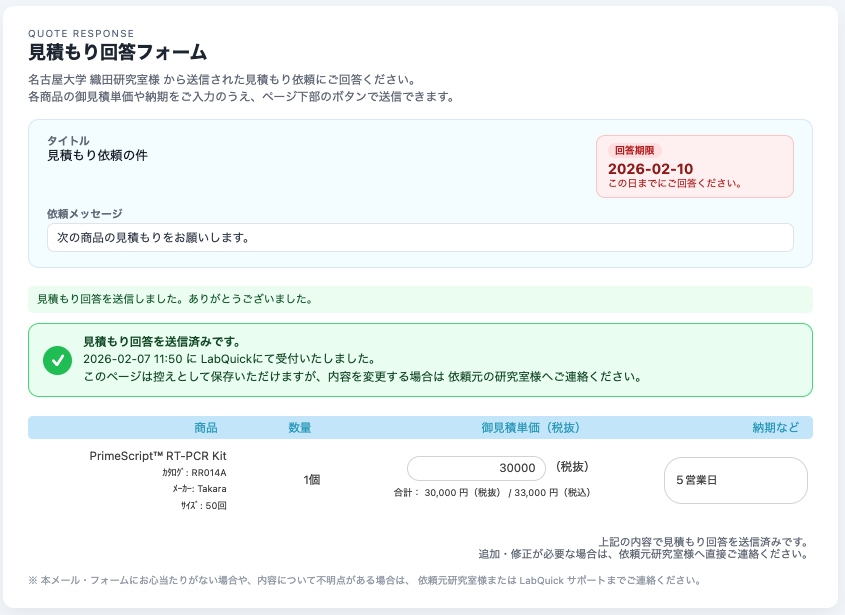Viewport: 845px width, 615px height.
Task: Click the 見積もり回答を送信済みです bold status text
Action: coord(161,342)
